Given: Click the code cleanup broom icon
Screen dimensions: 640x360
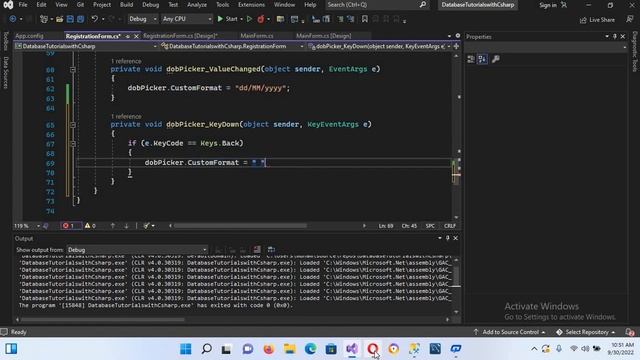Looking at the screenshot, I should pos(146,226).
